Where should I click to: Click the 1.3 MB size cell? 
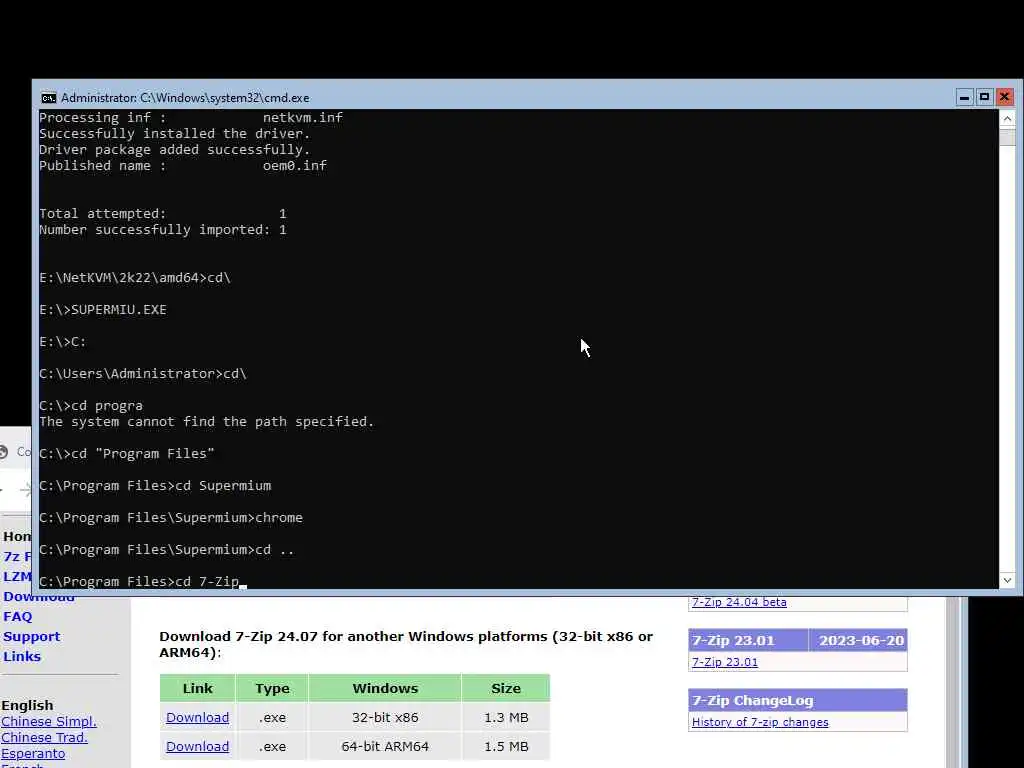coord(506,717)
